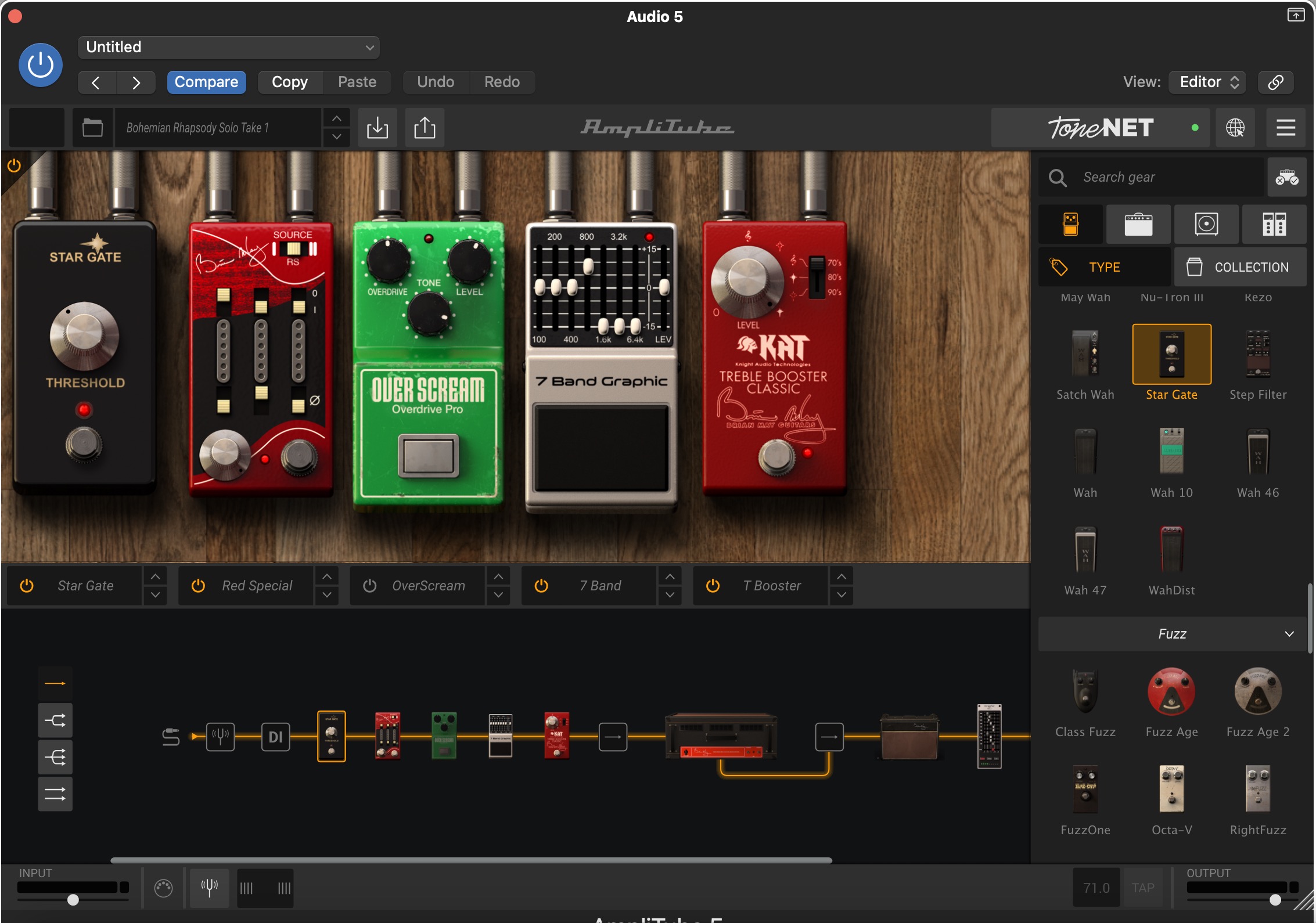Click OverScream slot down chevron
The width and height of the screenshot is (1316, 923).
click(498, 595)
